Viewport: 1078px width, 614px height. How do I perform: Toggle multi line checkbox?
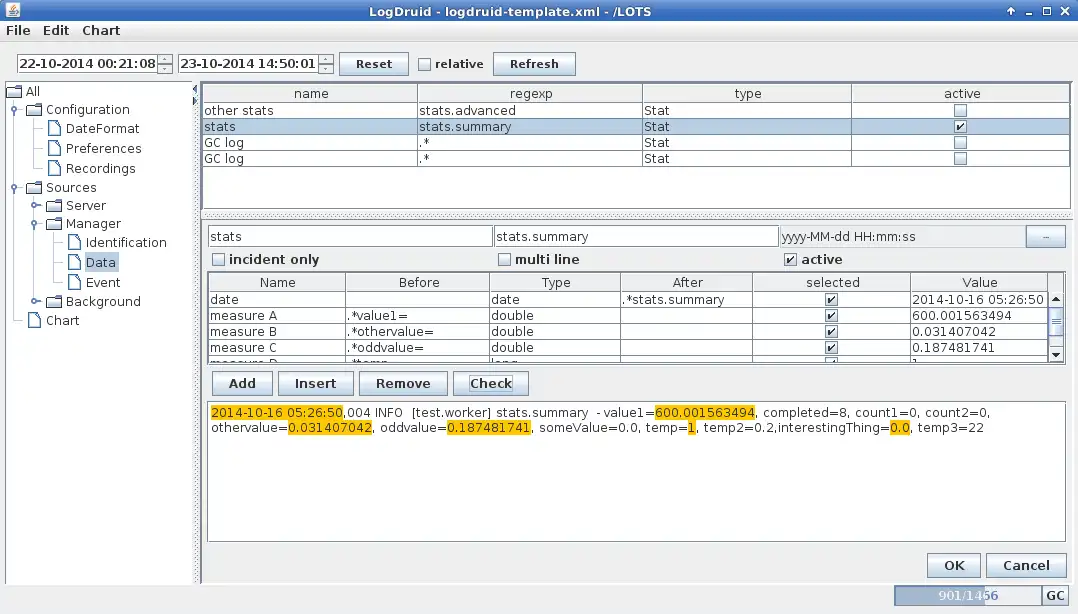click(x=505, y=259)
